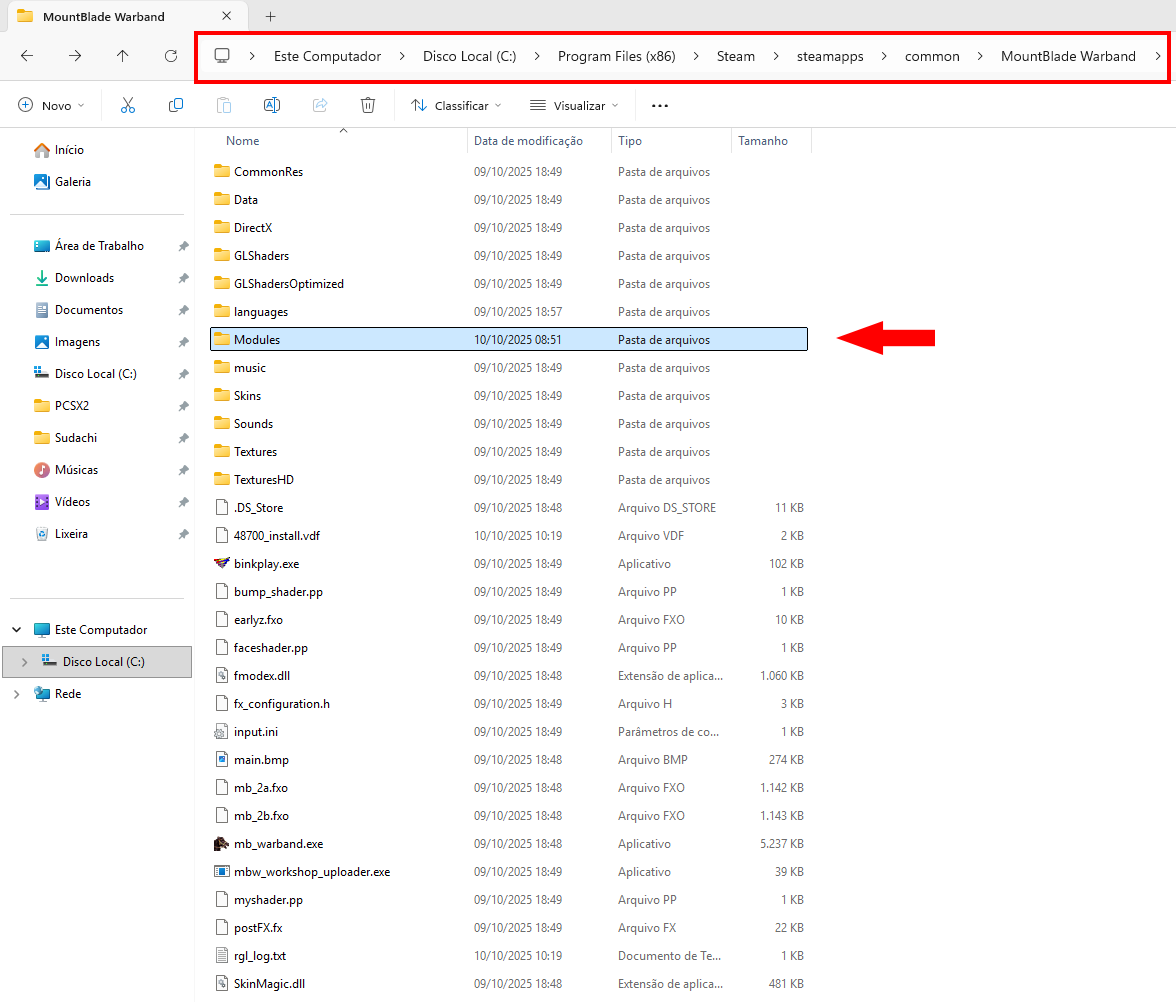Expand chevron after MountBlade Warband breadcrumb
The width and height of the screenshot is (1176, 1002).
(1157, 56)
